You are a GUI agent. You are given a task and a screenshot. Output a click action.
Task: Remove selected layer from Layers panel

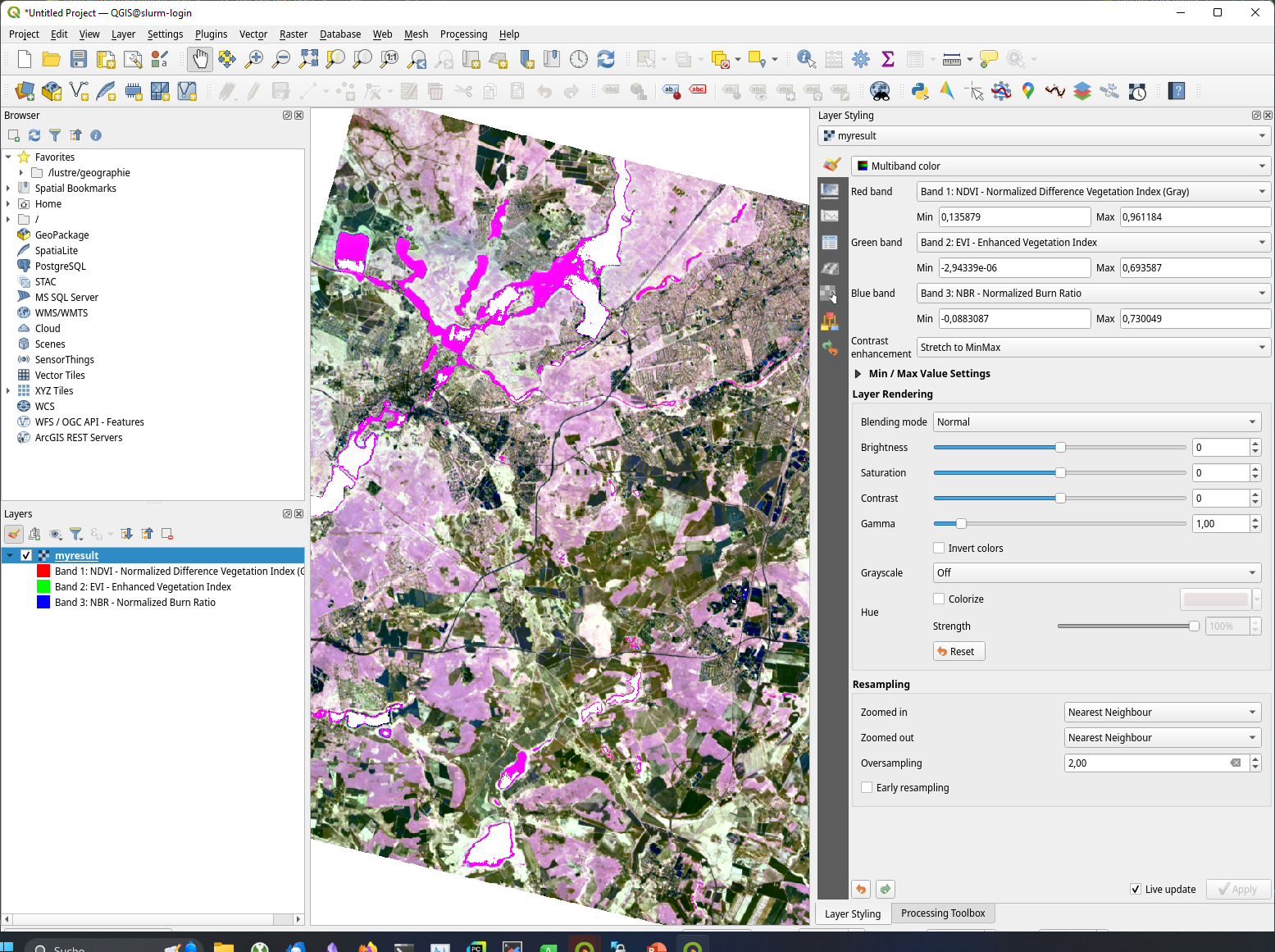tap(167, 535)
